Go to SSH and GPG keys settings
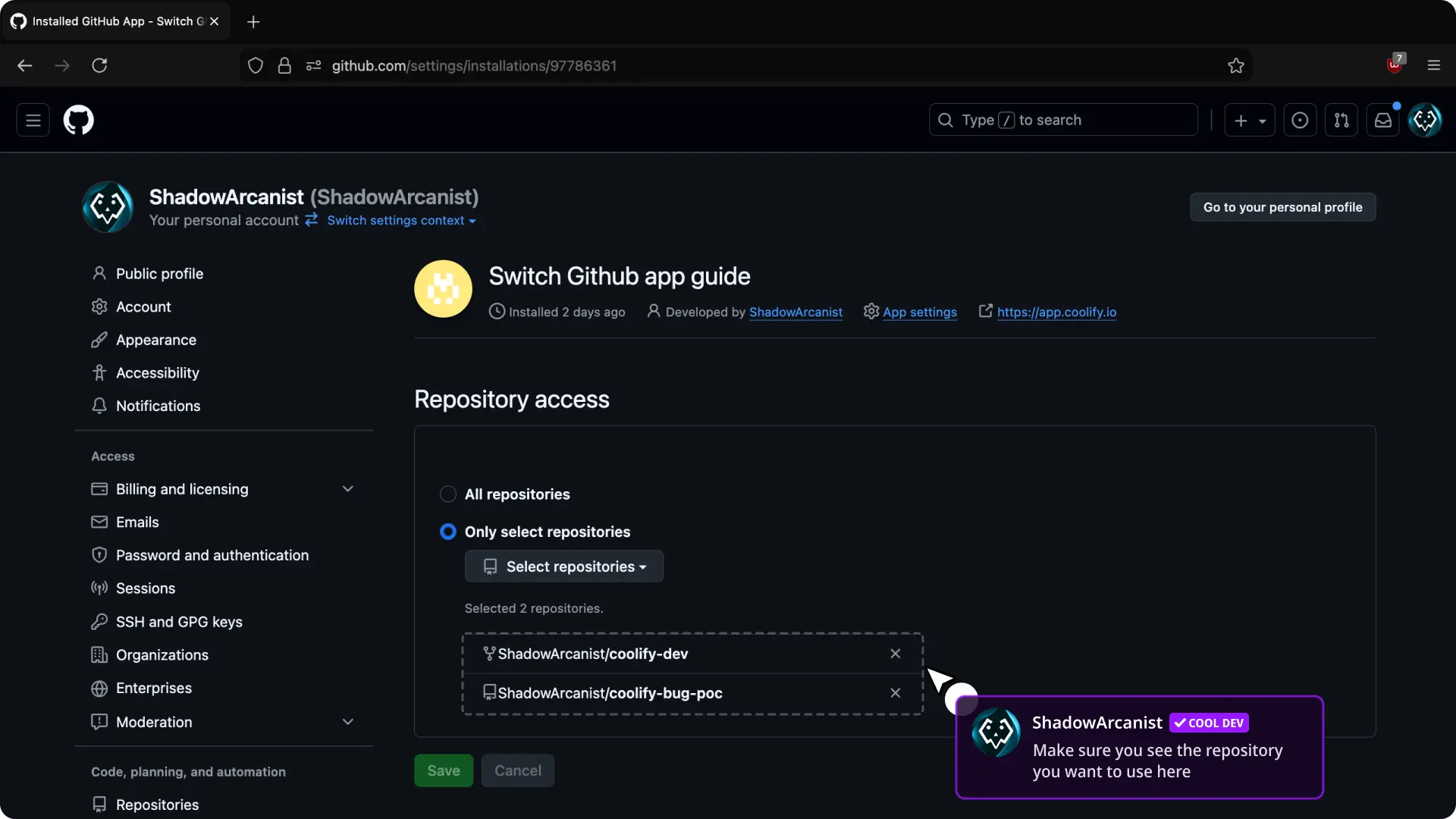Image resolution: width=1456 pixels, height=819 pixels. pos(179,622)
